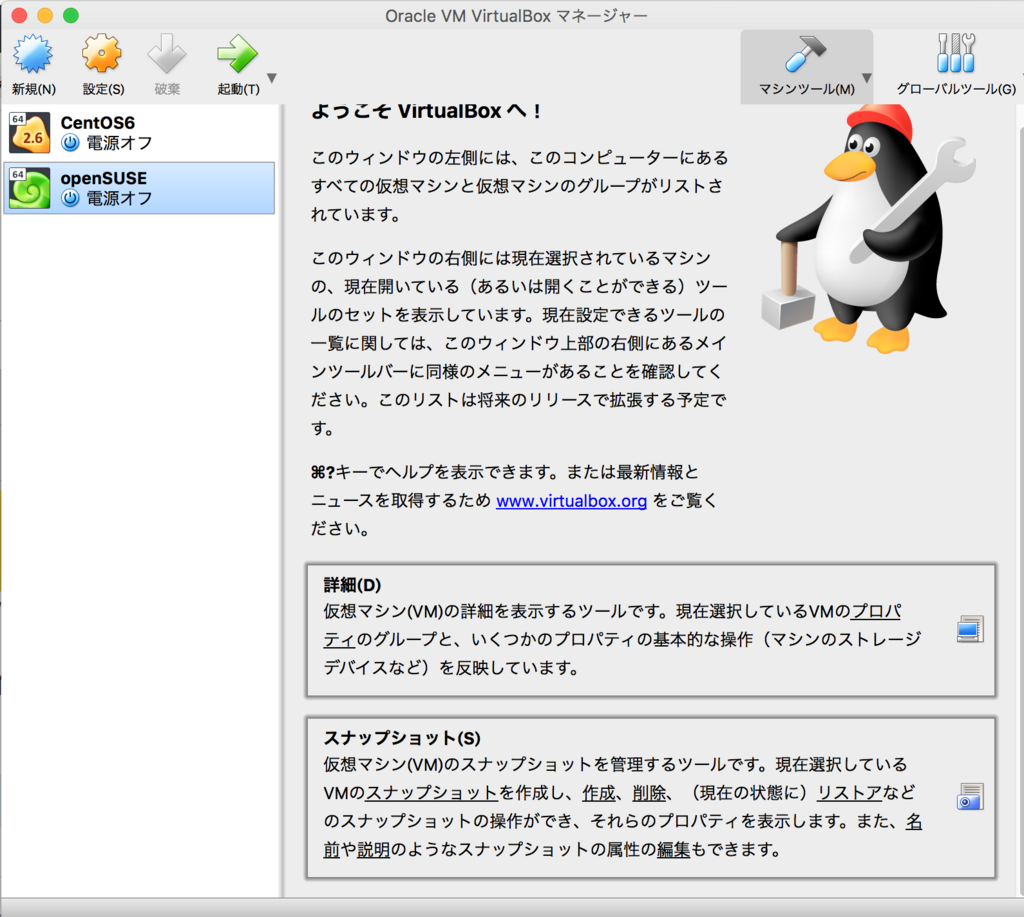Image resolution: width=1024 pixels, height=917 pixels.
Task: Click power-off state icon under openSUSE
Action: click(71, 198)
